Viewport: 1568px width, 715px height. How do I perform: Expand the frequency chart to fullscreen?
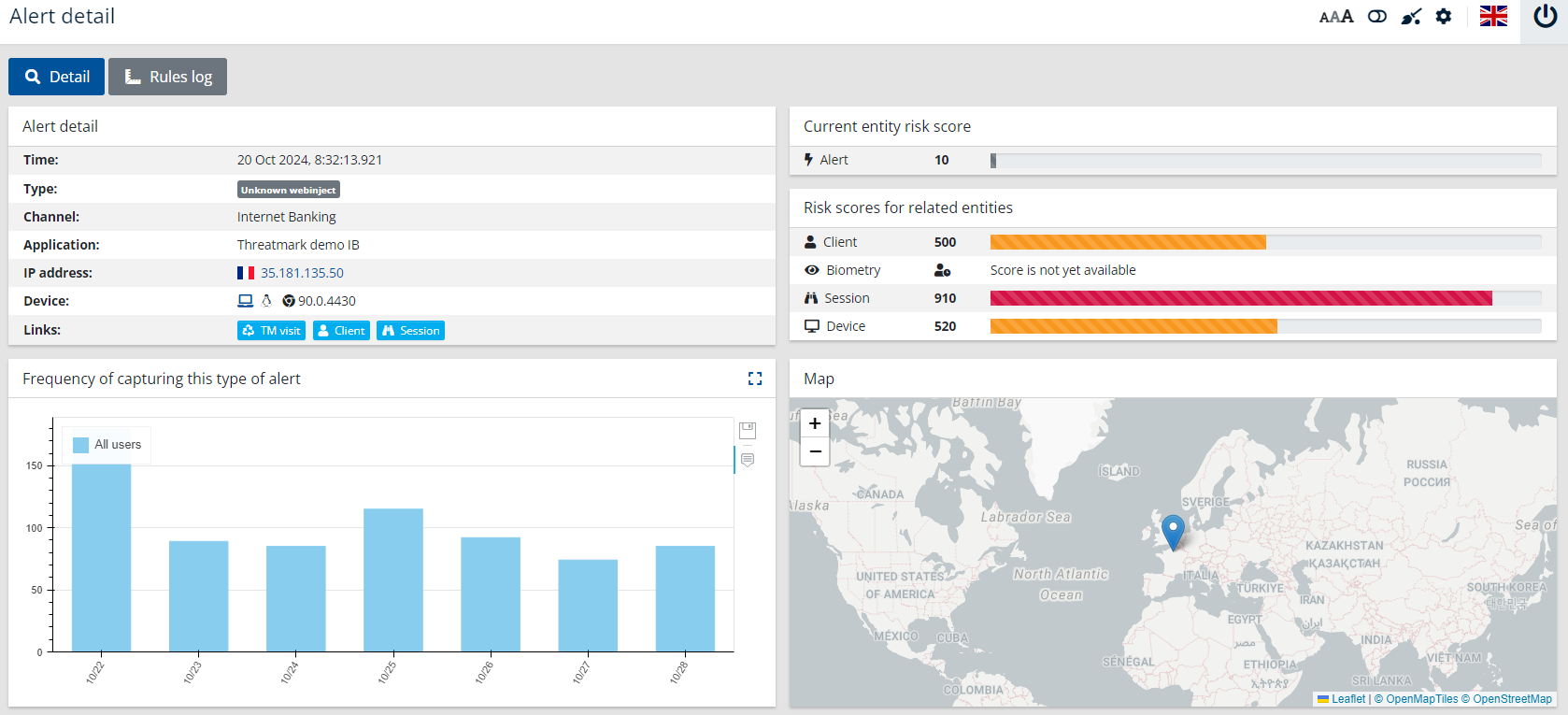[x=755, y=379]
